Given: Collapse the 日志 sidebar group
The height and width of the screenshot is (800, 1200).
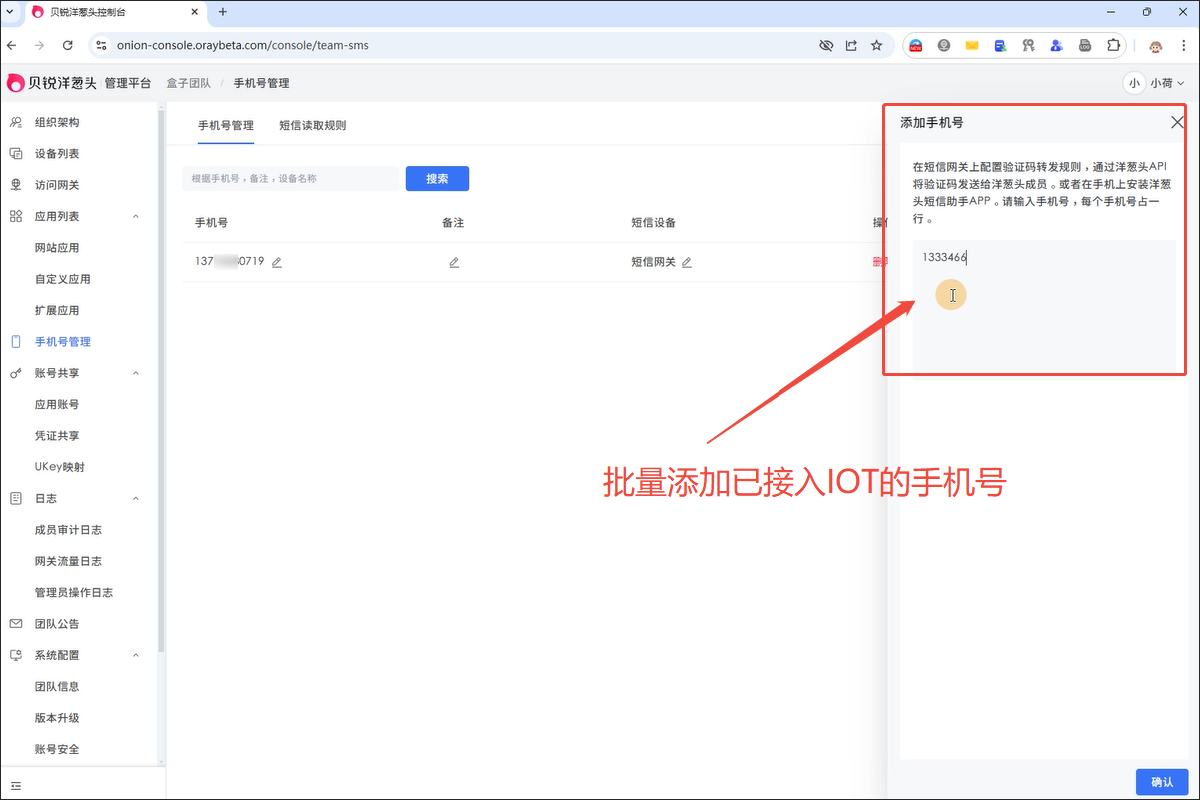Looking at the screenshot, I should 136,498.
